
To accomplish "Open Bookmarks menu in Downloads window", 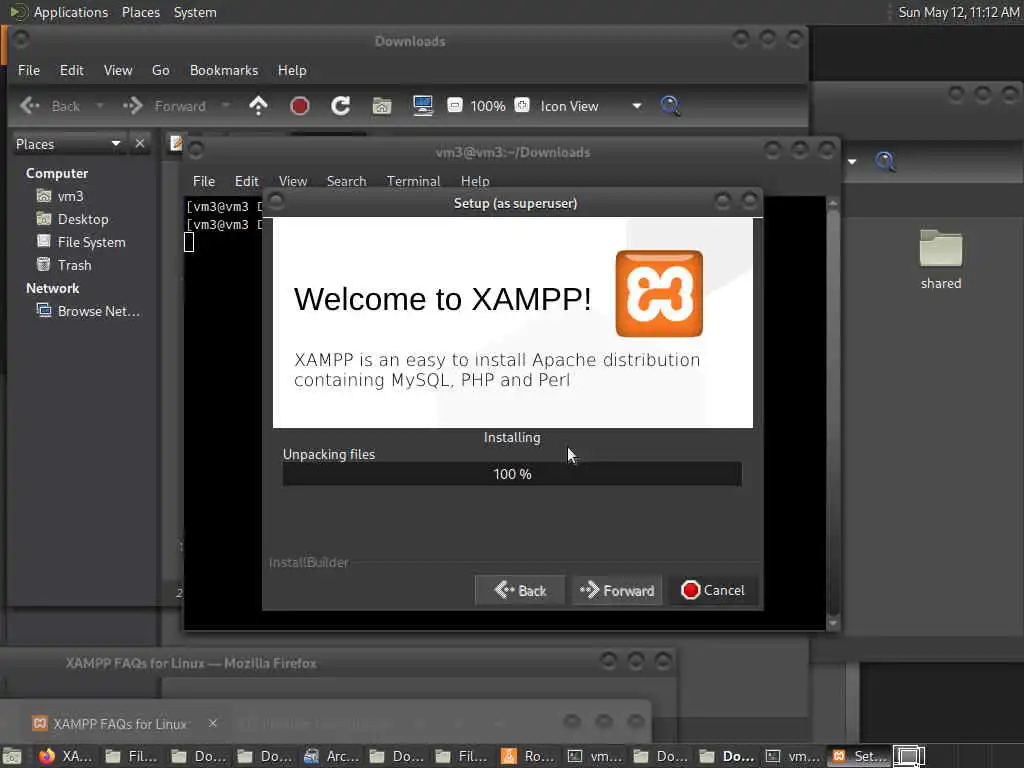I will point(224,70).
